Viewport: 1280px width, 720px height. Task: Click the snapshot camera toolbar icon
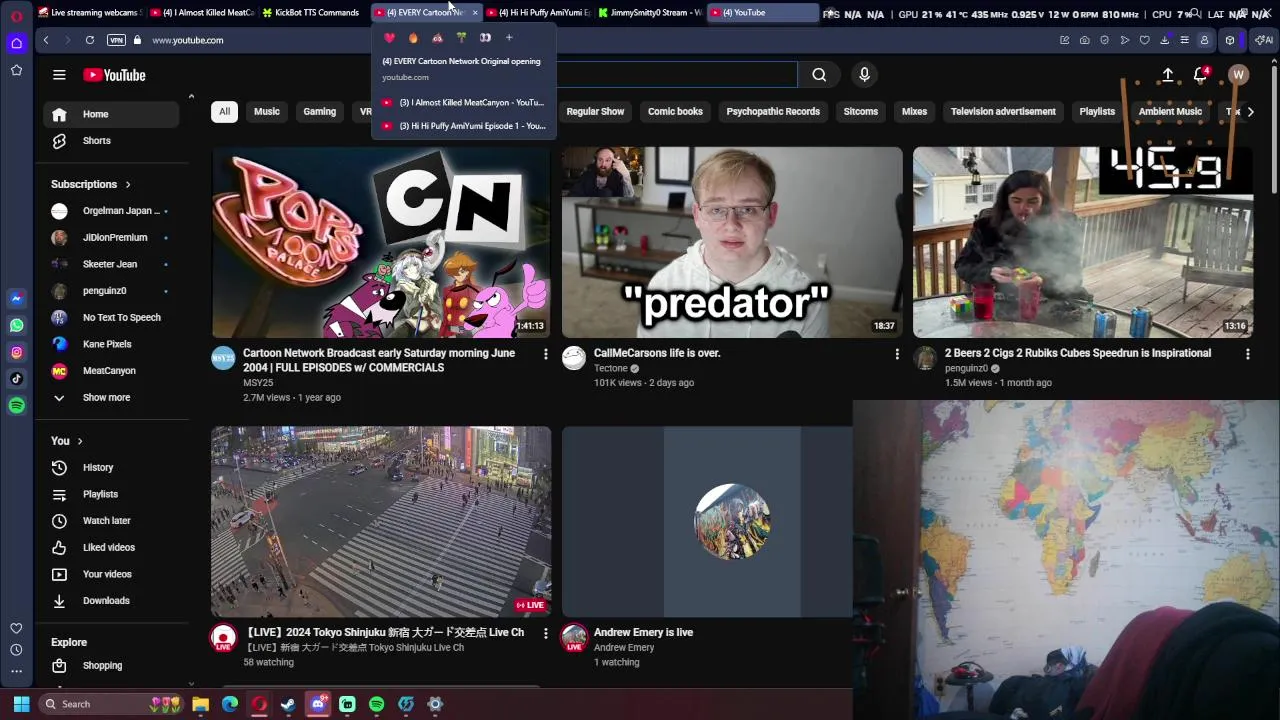(1085, 40)
